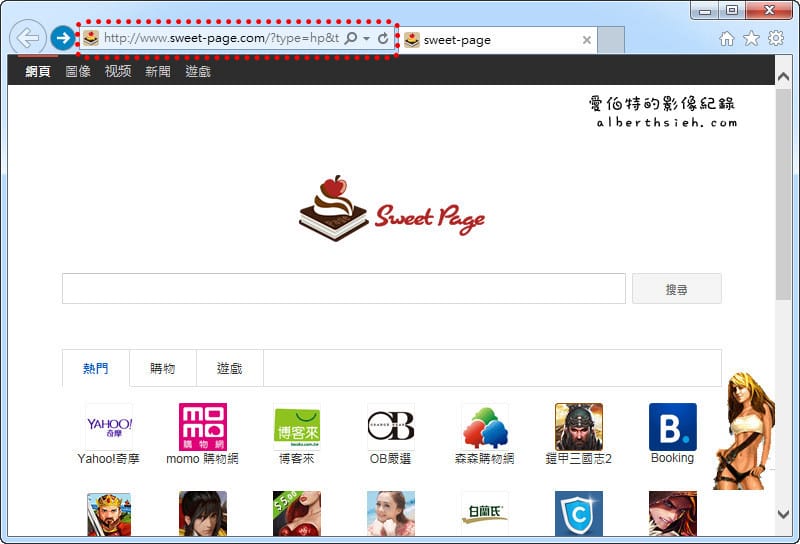Open the OB嚴選 shortcut icon
Image resolution: width=800 pixels, height=544 pixels.
point(391,427)
